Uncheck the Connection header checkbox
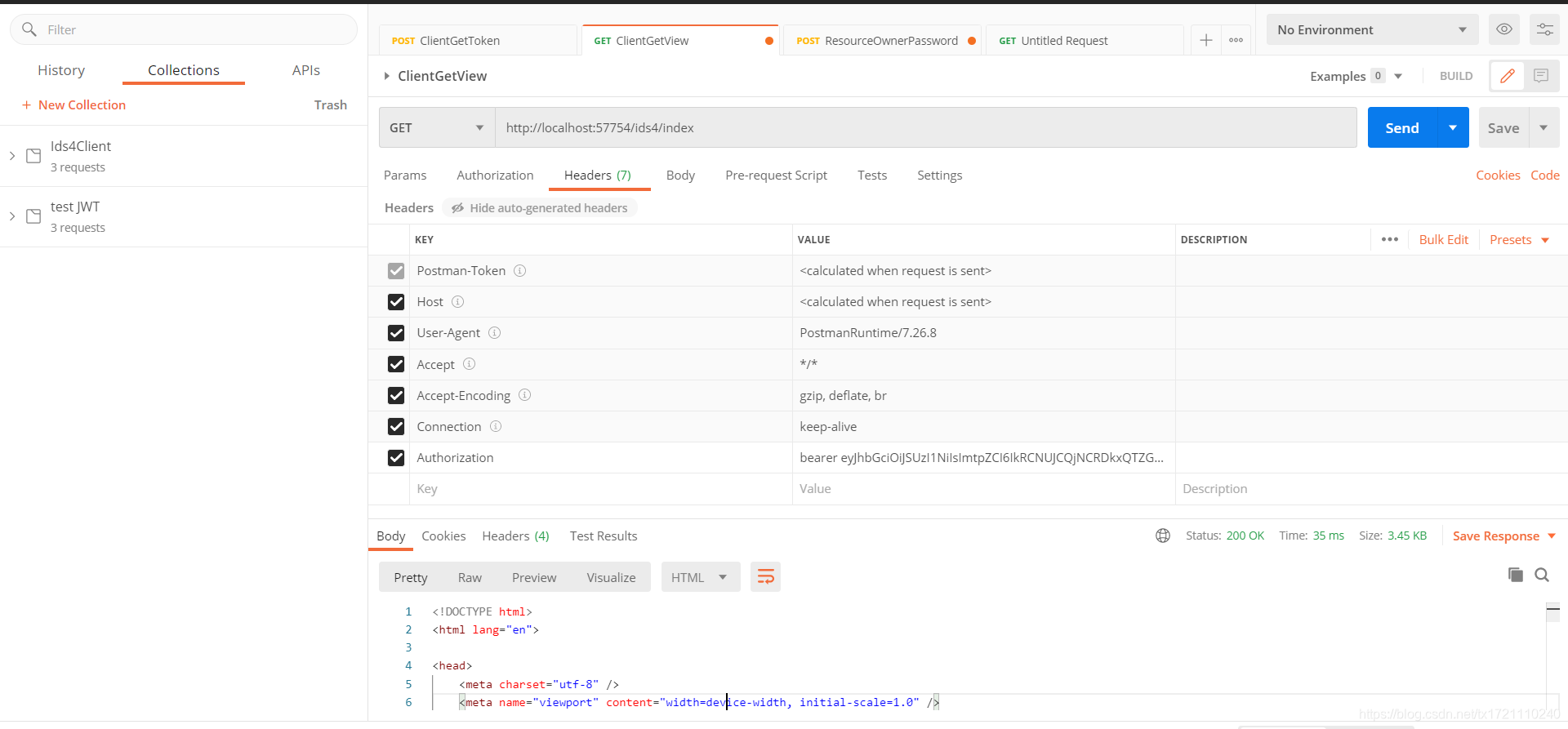 (x=396, y=426)
